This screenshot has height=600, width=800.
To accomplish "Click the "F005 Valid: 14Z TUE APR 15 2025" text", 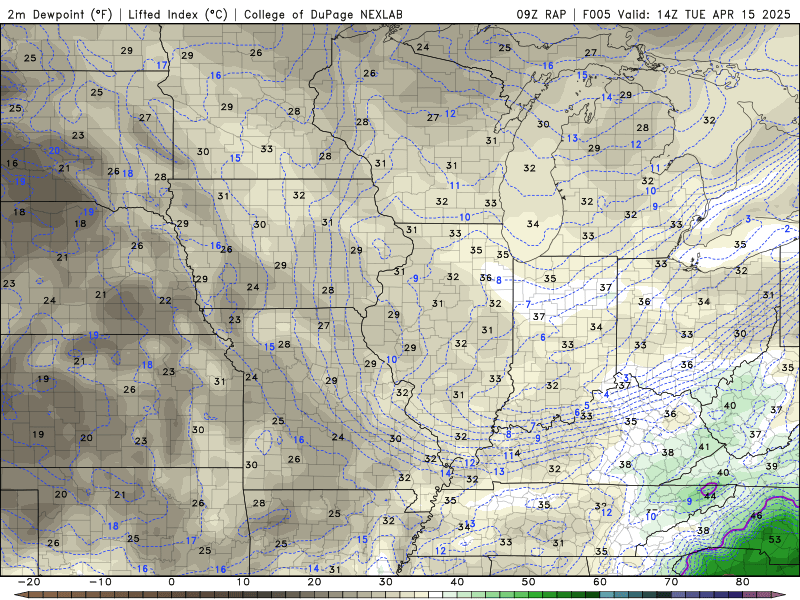I will [686, 14].
